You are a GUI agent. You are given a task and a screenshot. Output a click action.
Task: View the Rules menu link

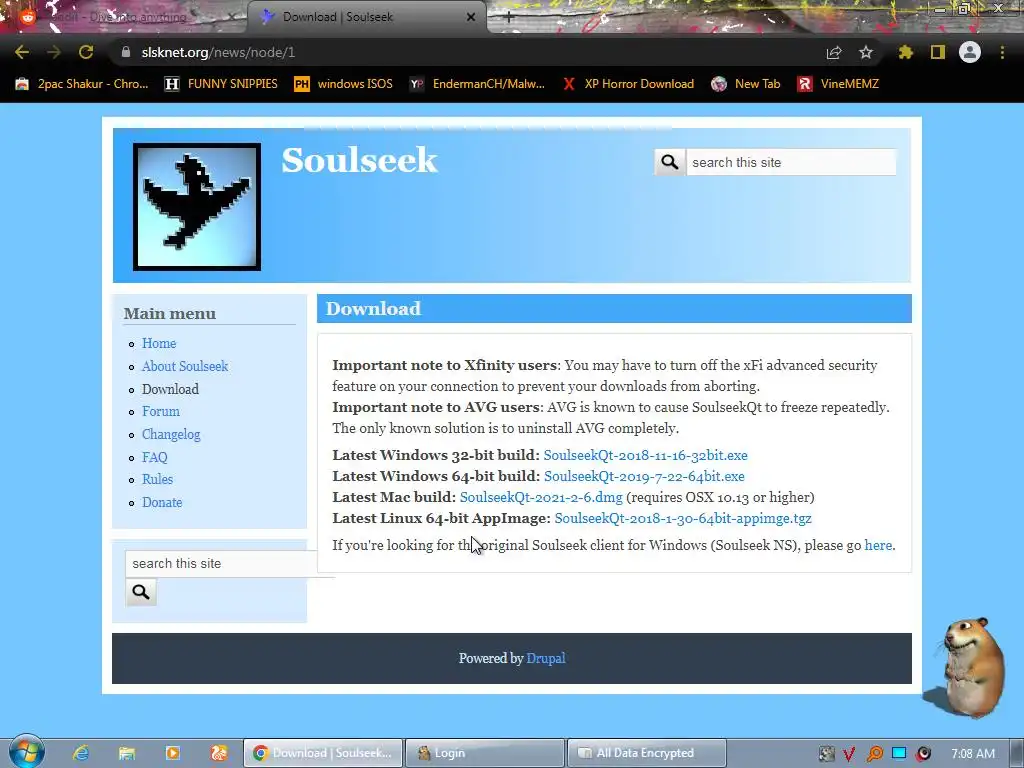(x=157, y=479)
